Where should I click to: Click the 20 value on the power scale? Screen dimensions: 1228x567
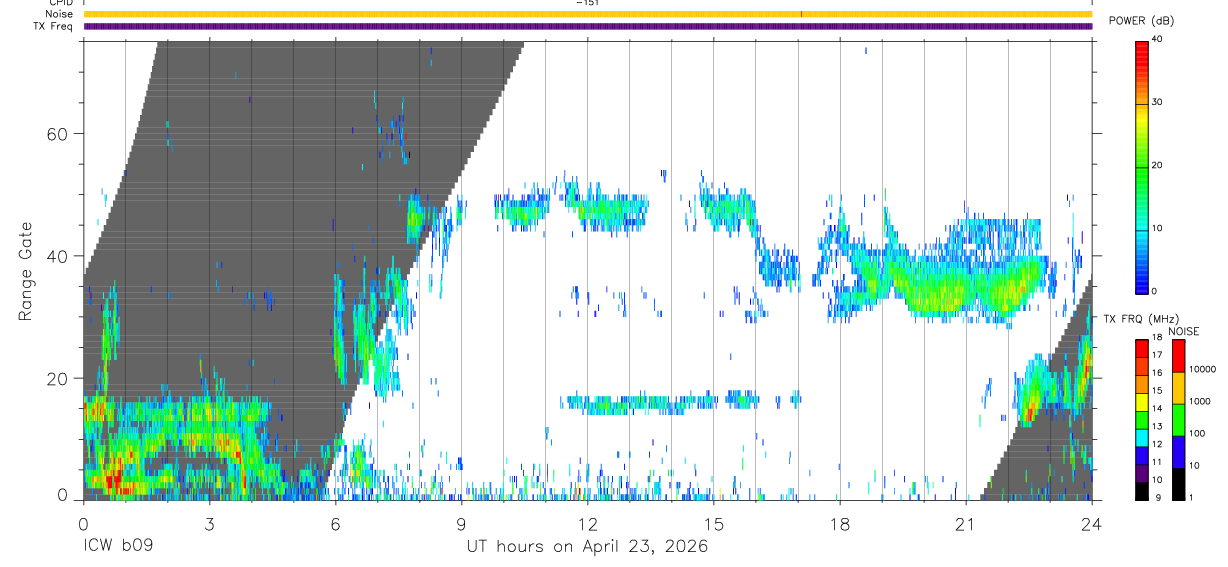1157,165
